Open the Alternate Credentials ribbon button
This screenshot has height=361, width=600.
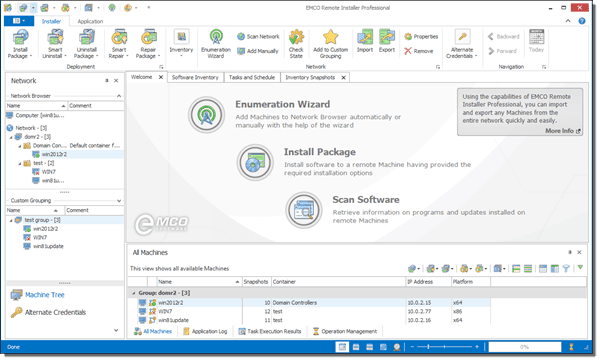(x=462, y=44)
